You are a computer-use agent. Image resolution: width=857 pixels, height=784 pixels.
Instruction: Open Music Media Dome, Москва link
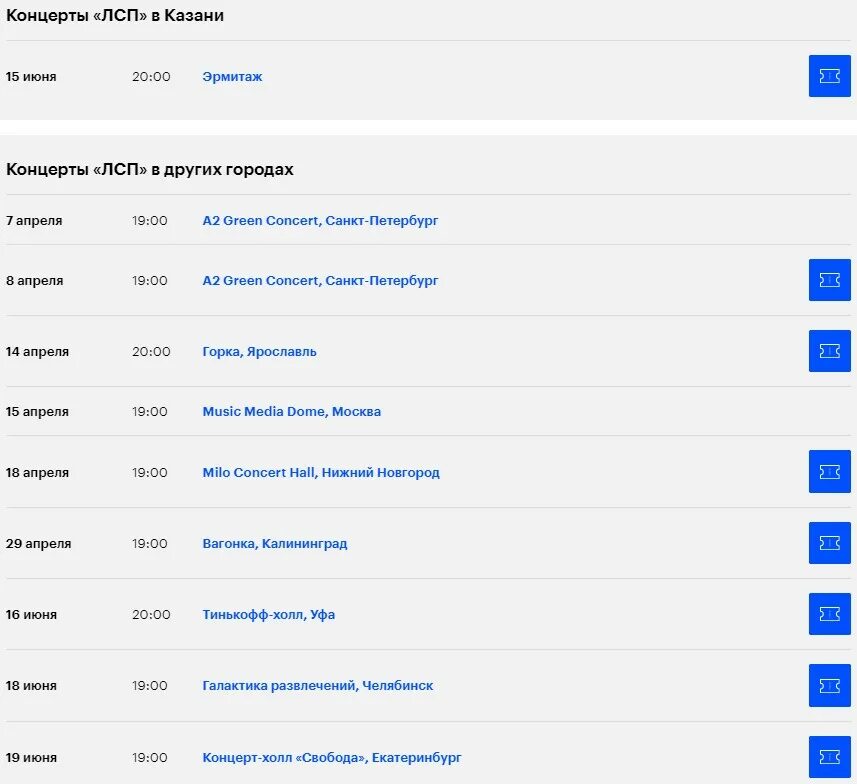point(291,412)
